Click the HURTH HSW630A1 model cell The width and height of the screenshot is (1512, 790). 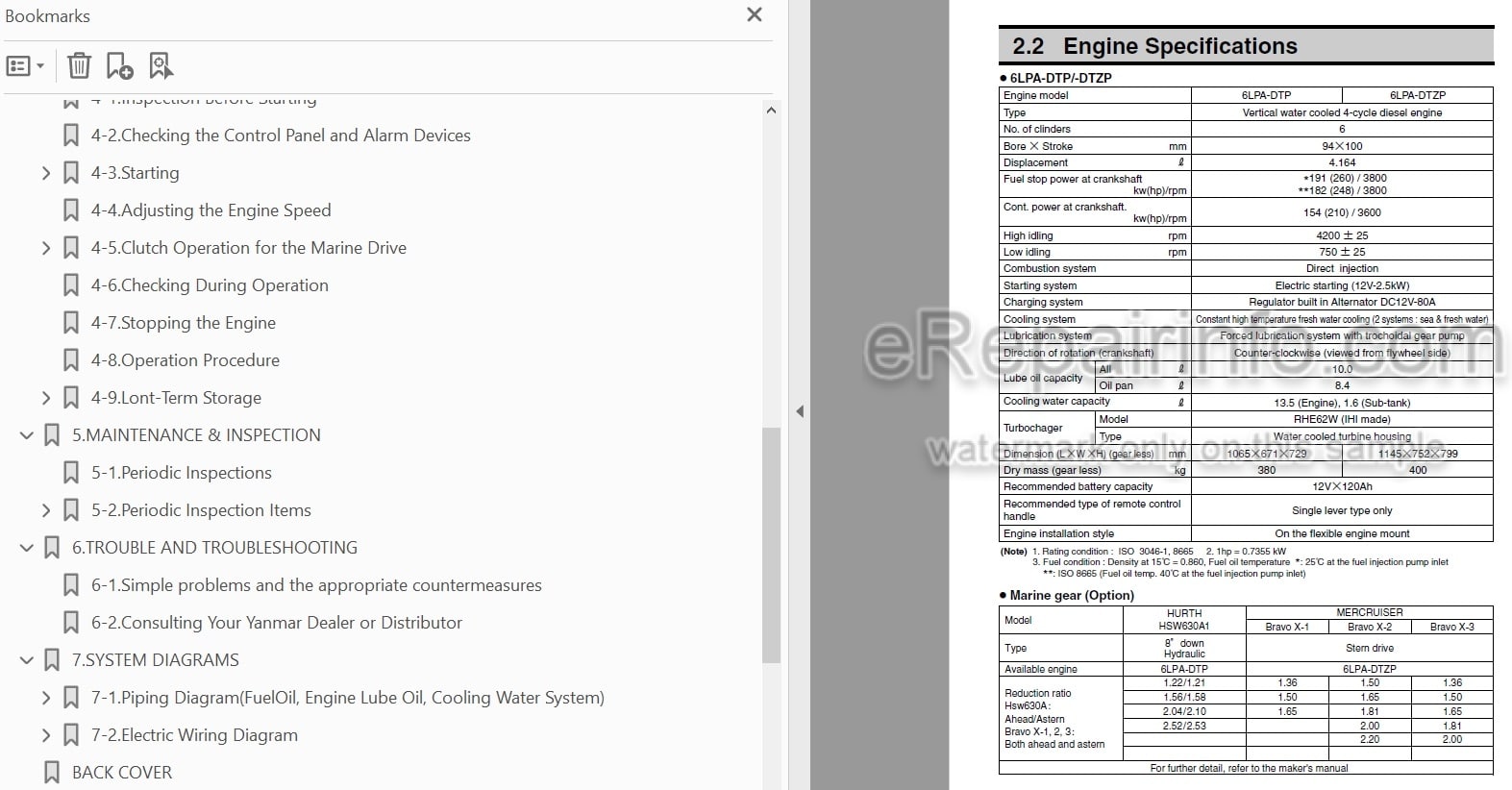coord(1184,620)
